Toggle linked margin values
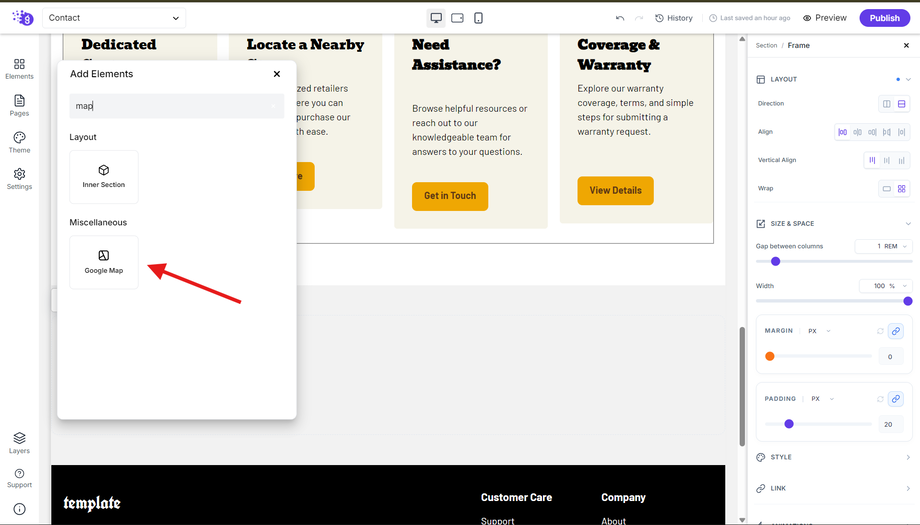Viewport: 920px width, 525px height. click(x=896, y=331)
